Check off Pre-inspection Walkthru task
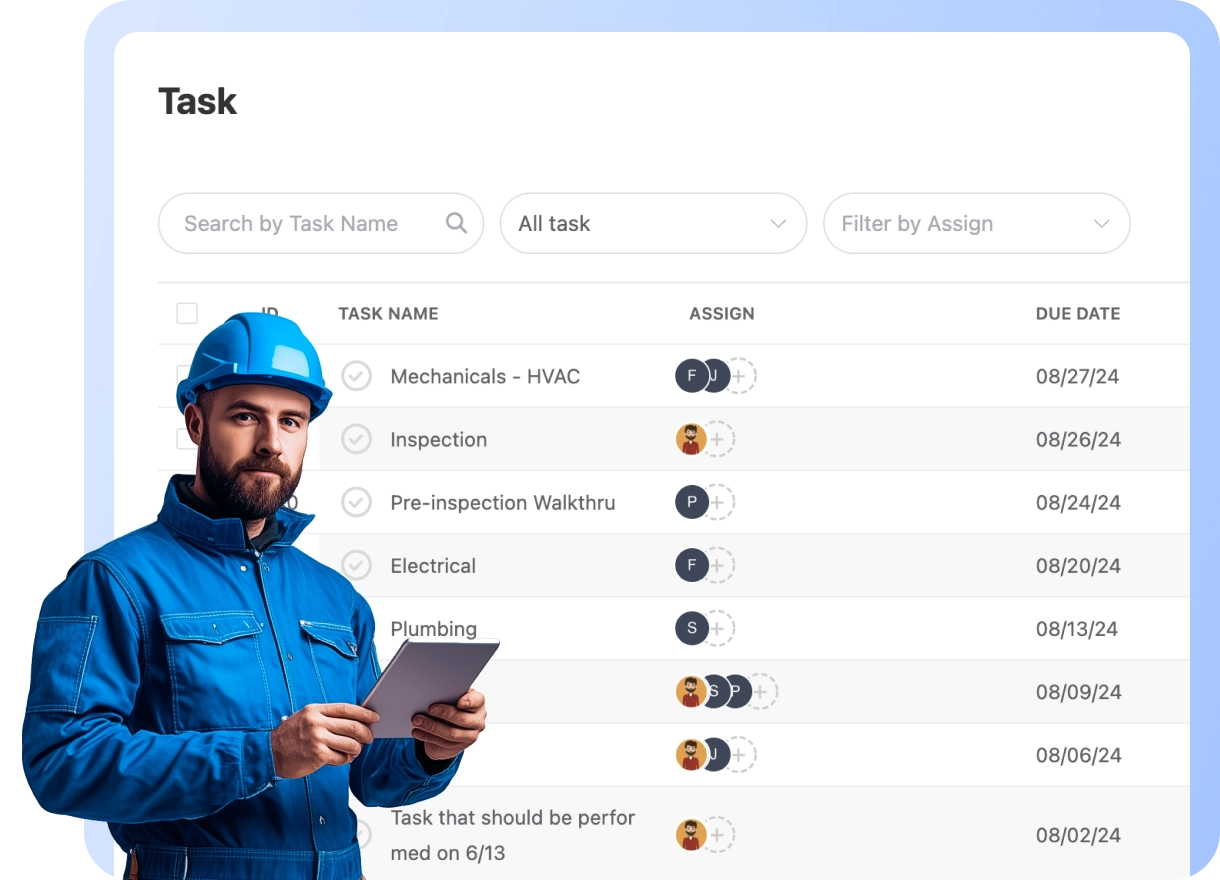This screenshot has width=1220, height=880. (357, 502)
